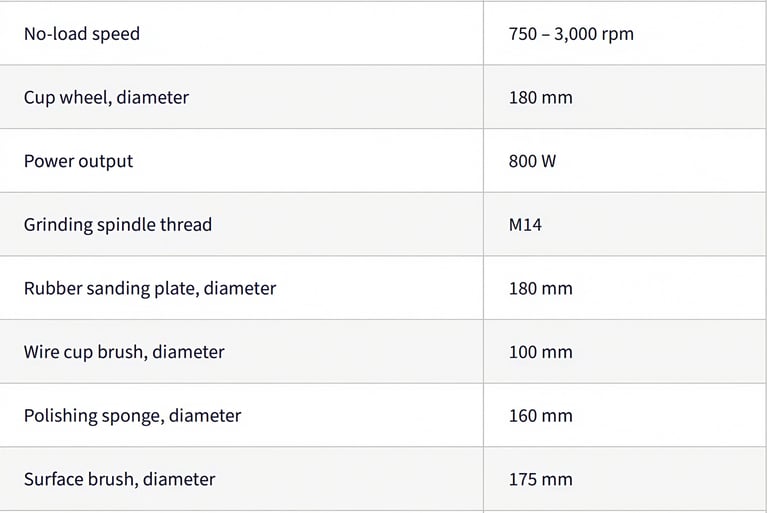Click Rubber sanding plate, diameter label

pos(150,289)
